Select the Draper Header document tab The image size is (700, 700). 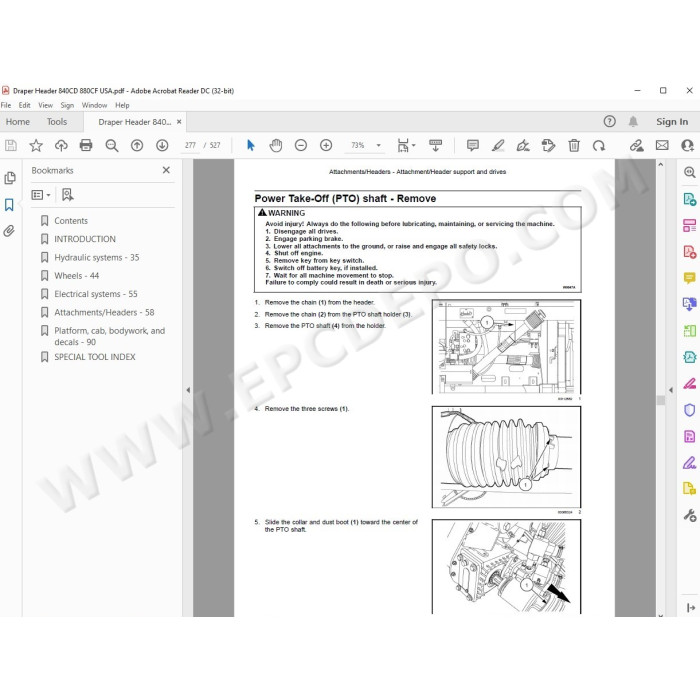tap(134, 122)
